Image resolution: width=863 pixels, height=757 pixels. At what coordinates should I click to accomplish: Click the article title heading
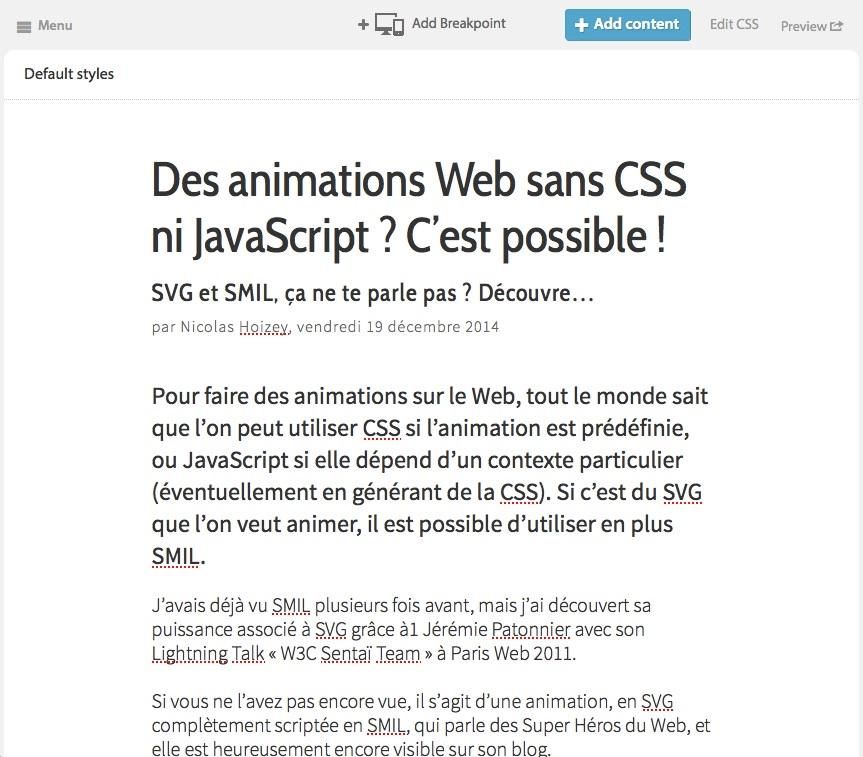(418, 209)
